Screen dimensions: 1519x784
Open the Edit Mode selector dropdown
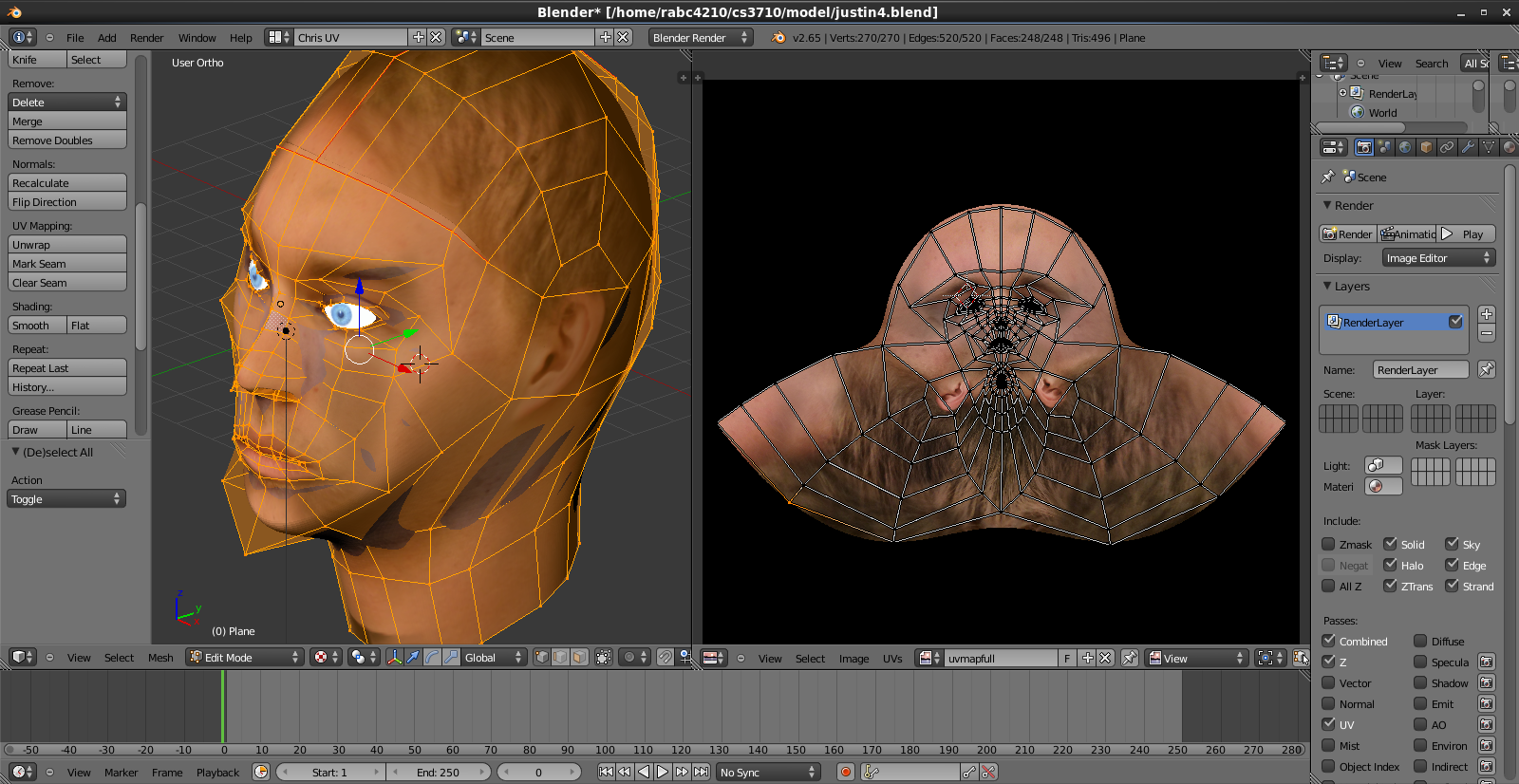(x=244, y=657)
